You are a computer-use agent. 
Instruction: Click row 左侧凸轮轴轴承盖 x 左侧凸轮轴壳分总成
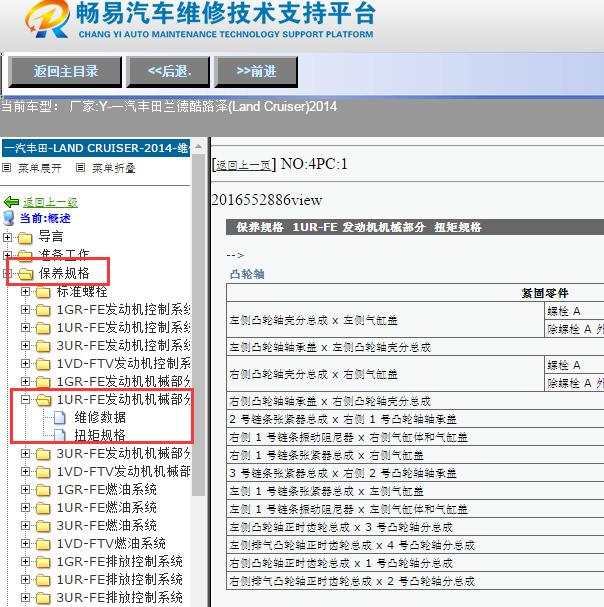point(415,347)
